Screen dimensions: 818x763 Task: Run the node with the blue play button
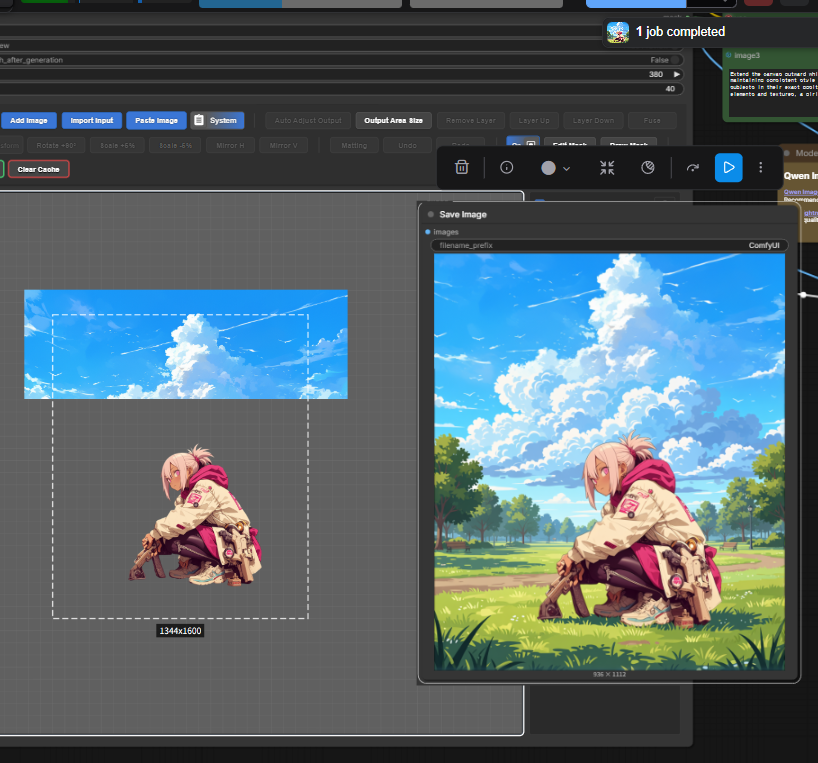coord(728,168)
